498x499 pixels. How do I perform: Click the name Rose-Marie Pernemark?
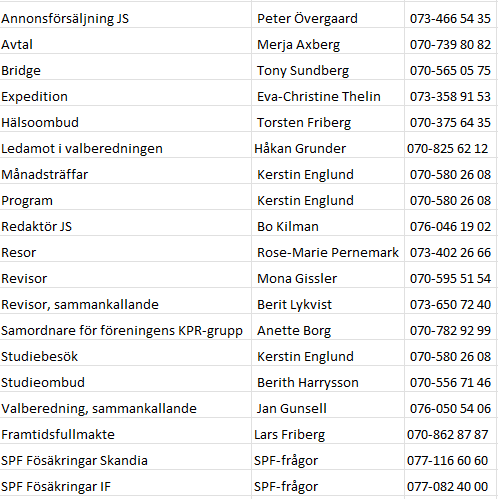[328, 253]
